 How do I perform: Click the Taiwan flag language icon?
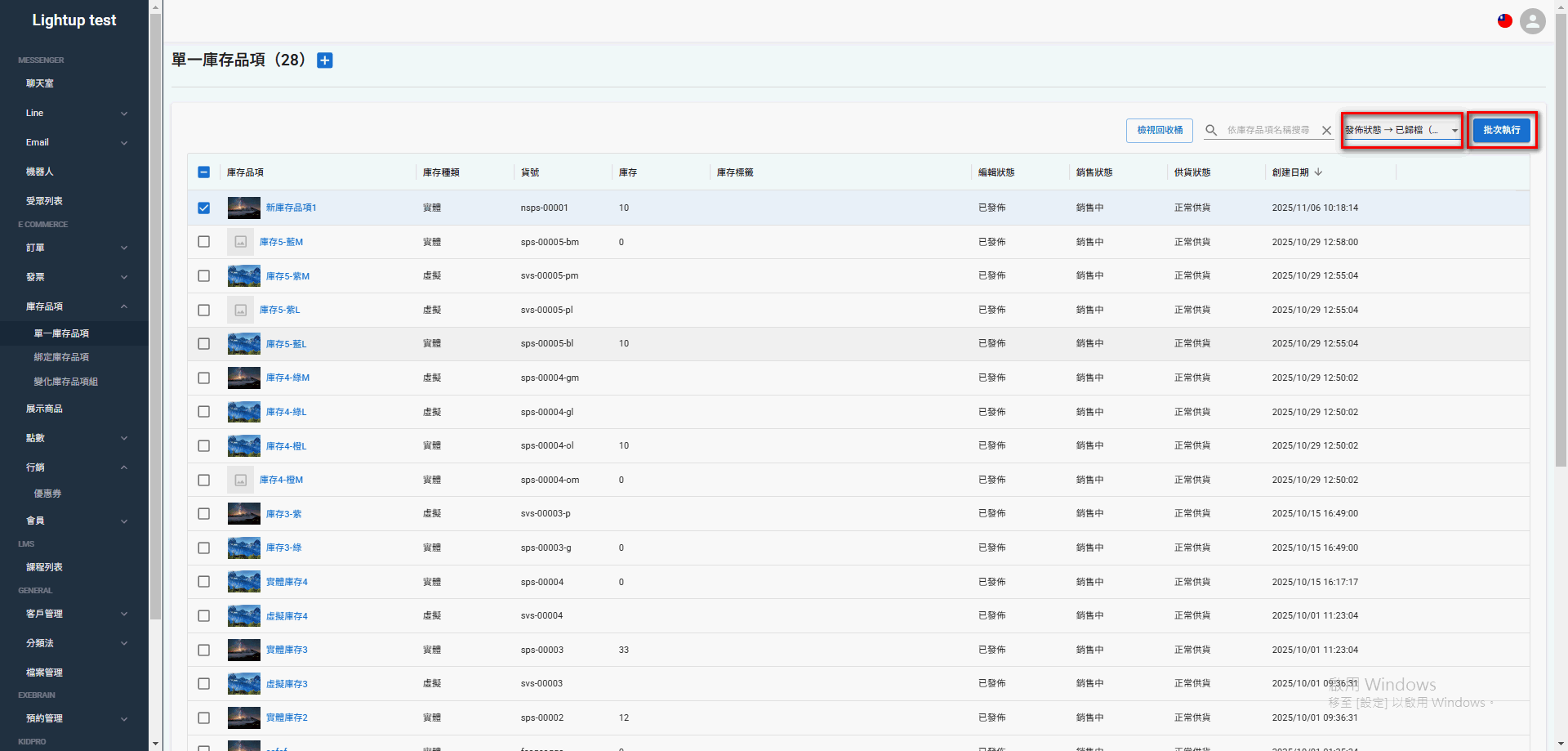pos(1504,20)
